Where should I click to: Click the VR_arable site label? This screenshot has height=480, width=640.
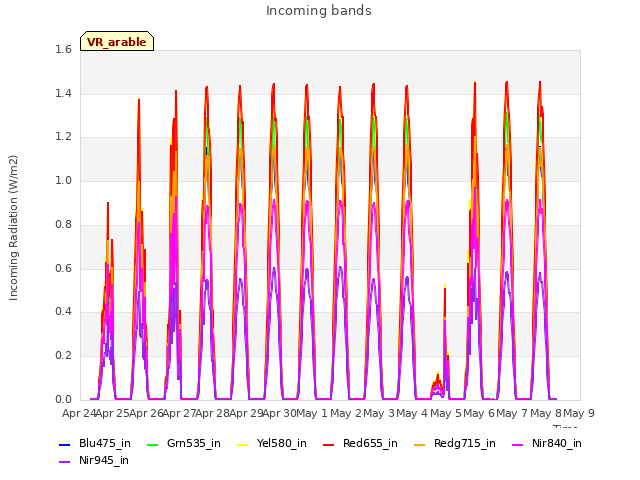pos(117,42)
